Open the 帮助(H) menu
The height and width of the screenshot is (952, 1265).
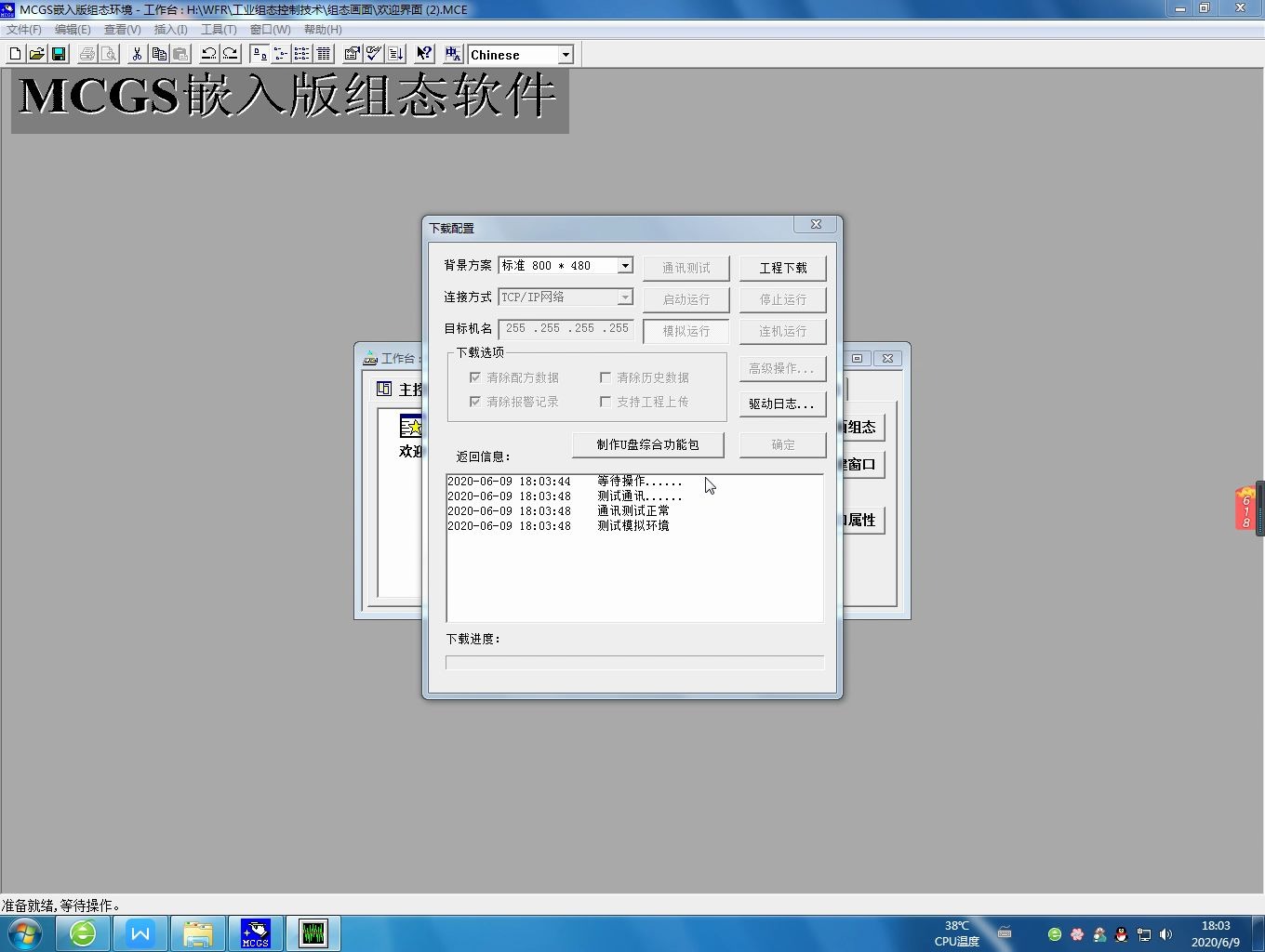tap(323, 30)
